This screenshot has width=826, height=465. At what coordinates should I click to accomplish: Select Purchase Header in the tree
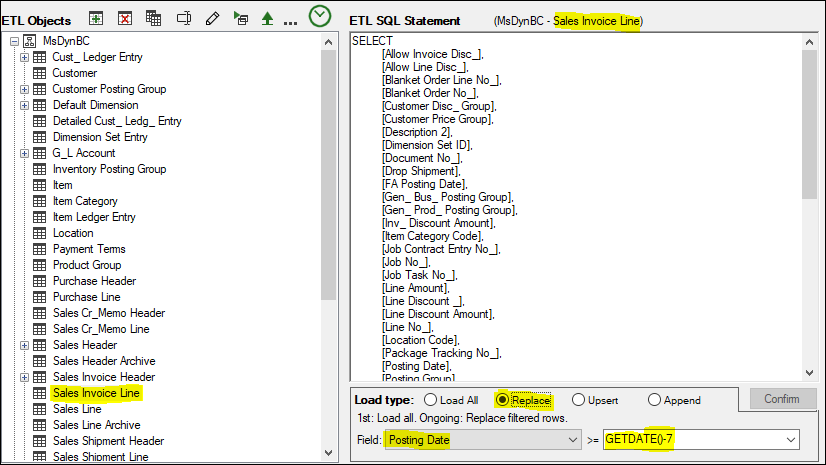(94, 281)
